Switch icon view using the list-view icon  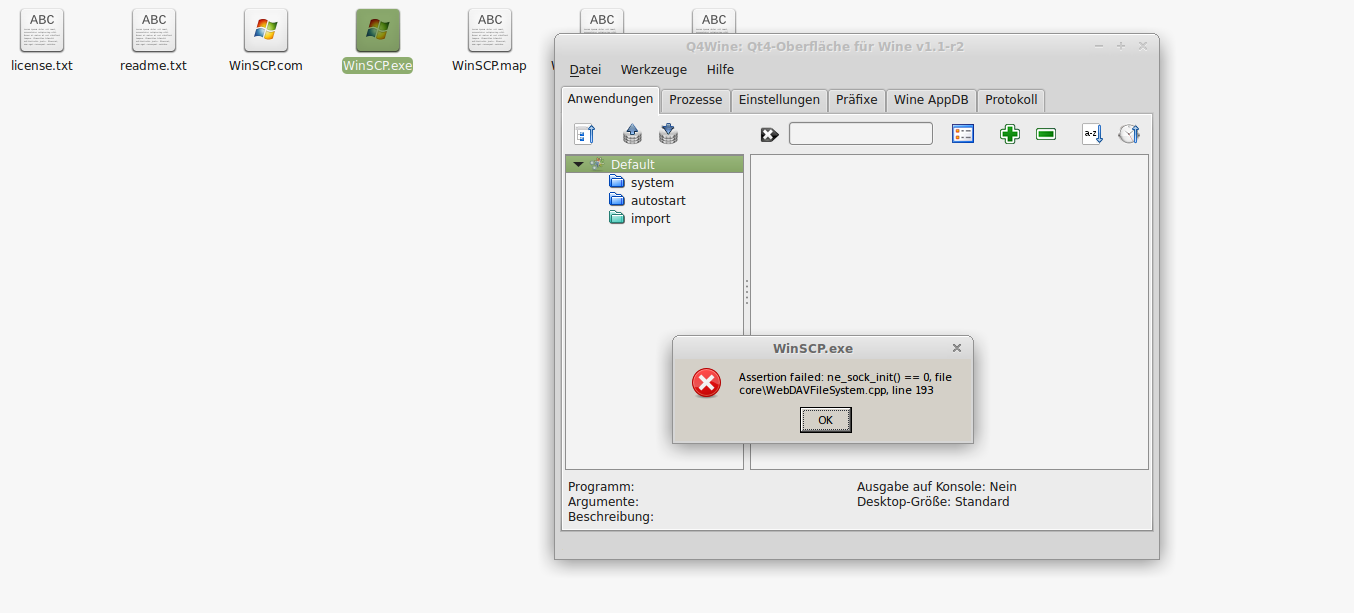962,134
